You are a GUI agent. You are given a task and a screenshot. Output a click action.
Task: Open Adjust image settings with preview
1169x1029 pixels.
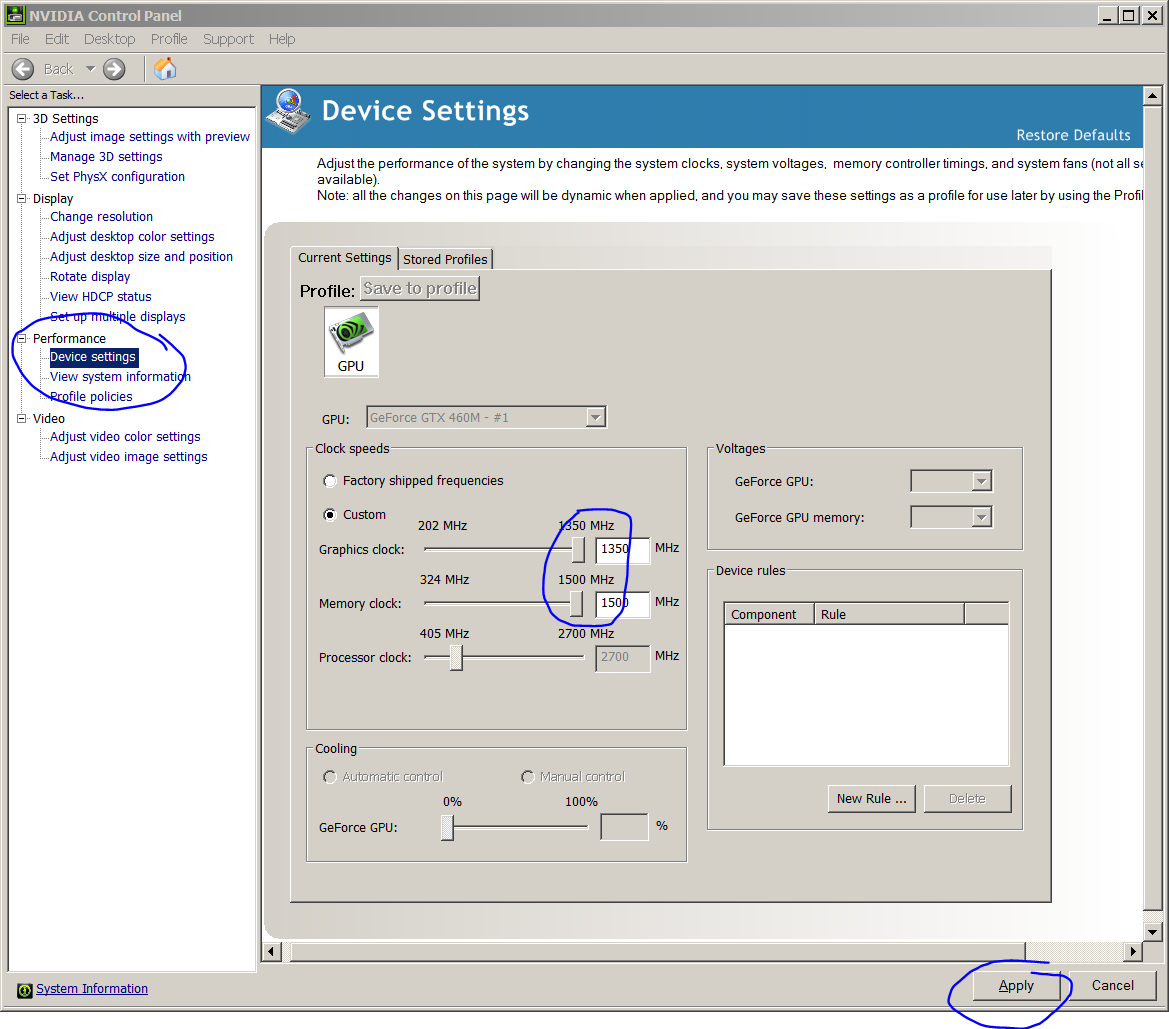(150, 136)
